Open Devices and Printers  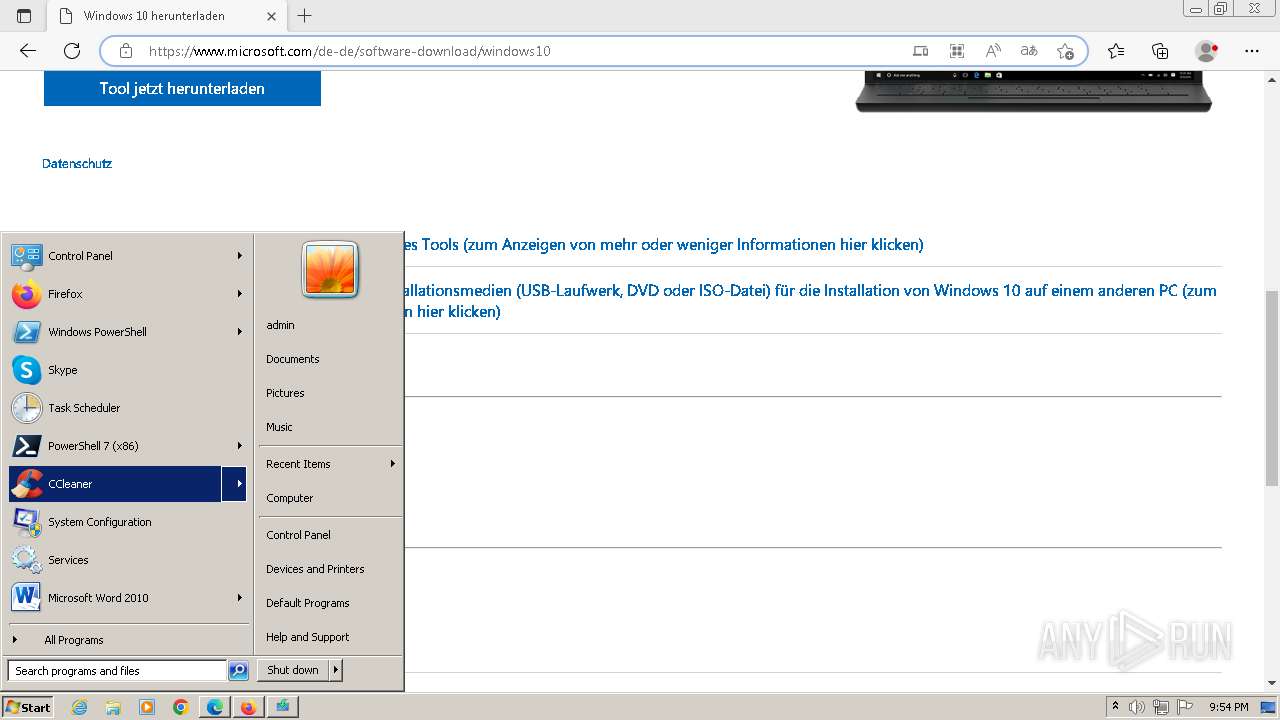(x=330, y=569)
